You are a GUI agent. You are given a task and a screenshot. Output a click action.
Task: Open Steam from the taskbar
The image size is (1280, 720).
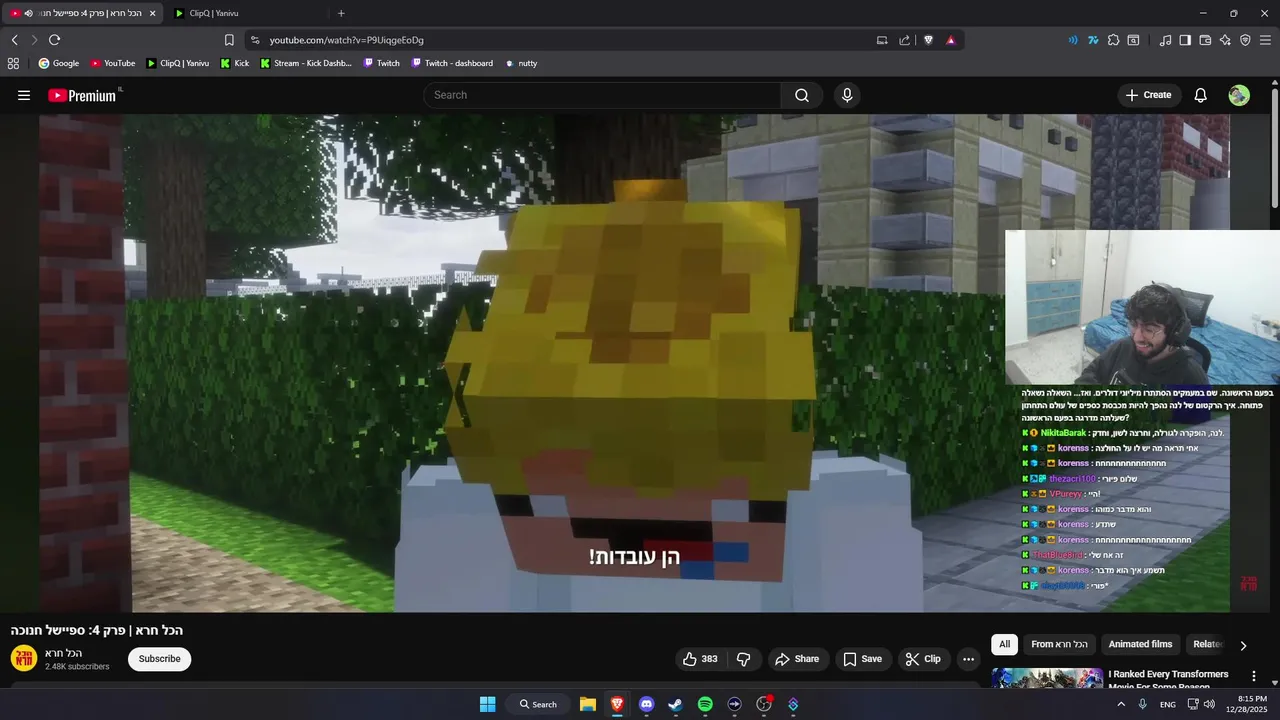pyautogui.click(x=675, y=704)
